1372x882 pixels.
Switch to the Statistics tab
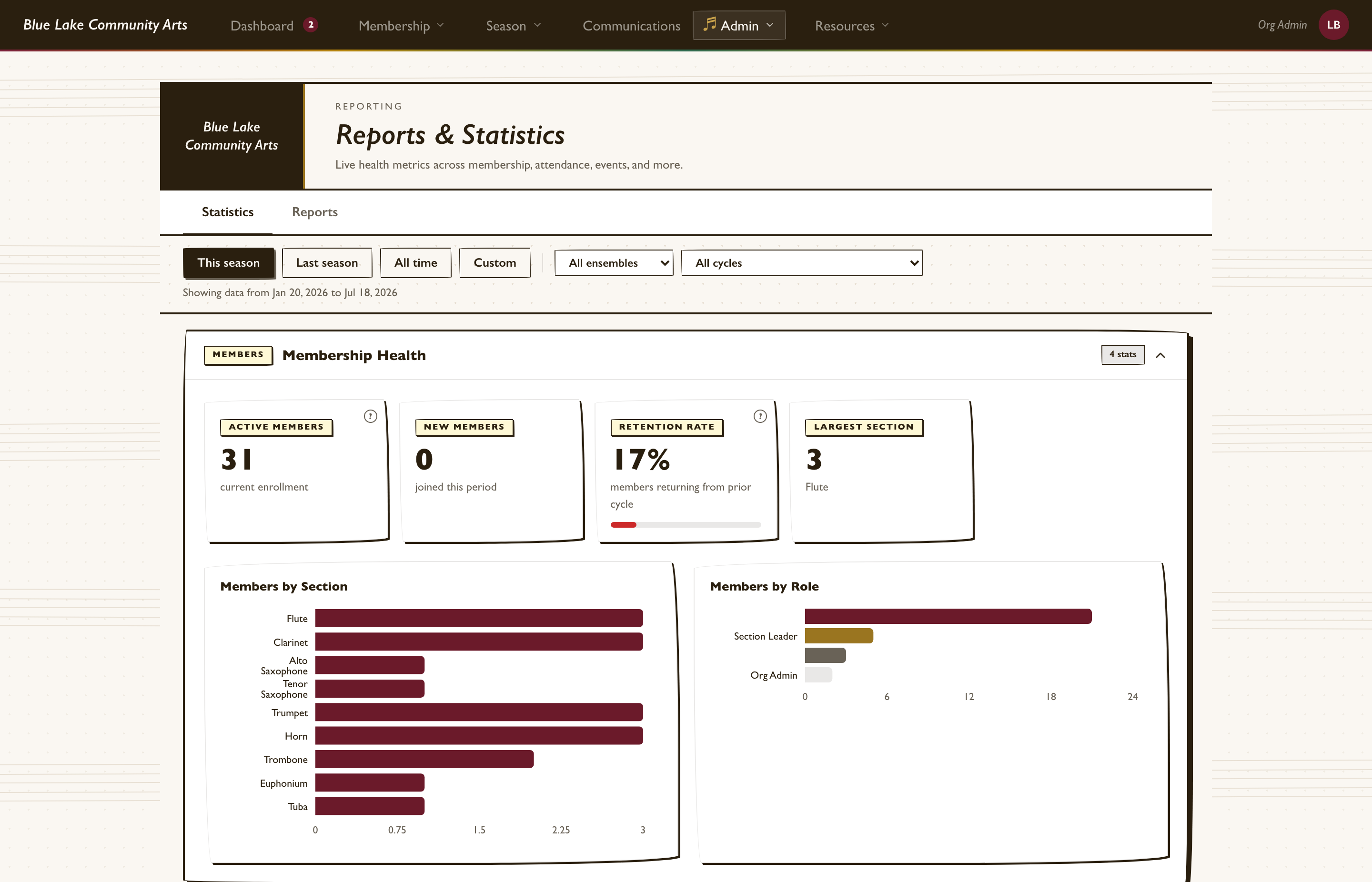pos(227,212)
